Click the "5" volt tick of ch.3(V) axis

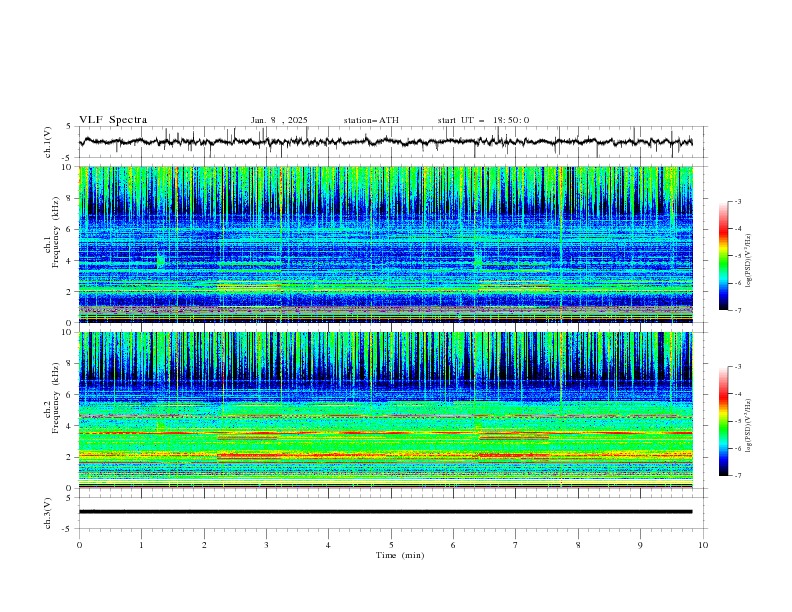coord(69,497)
